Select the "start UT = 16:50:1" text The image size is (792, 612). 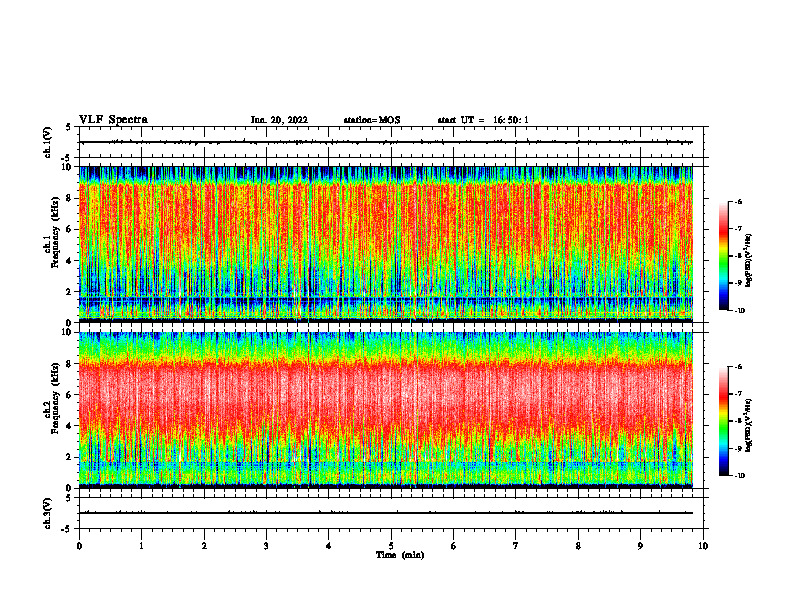tap(483, 120)
